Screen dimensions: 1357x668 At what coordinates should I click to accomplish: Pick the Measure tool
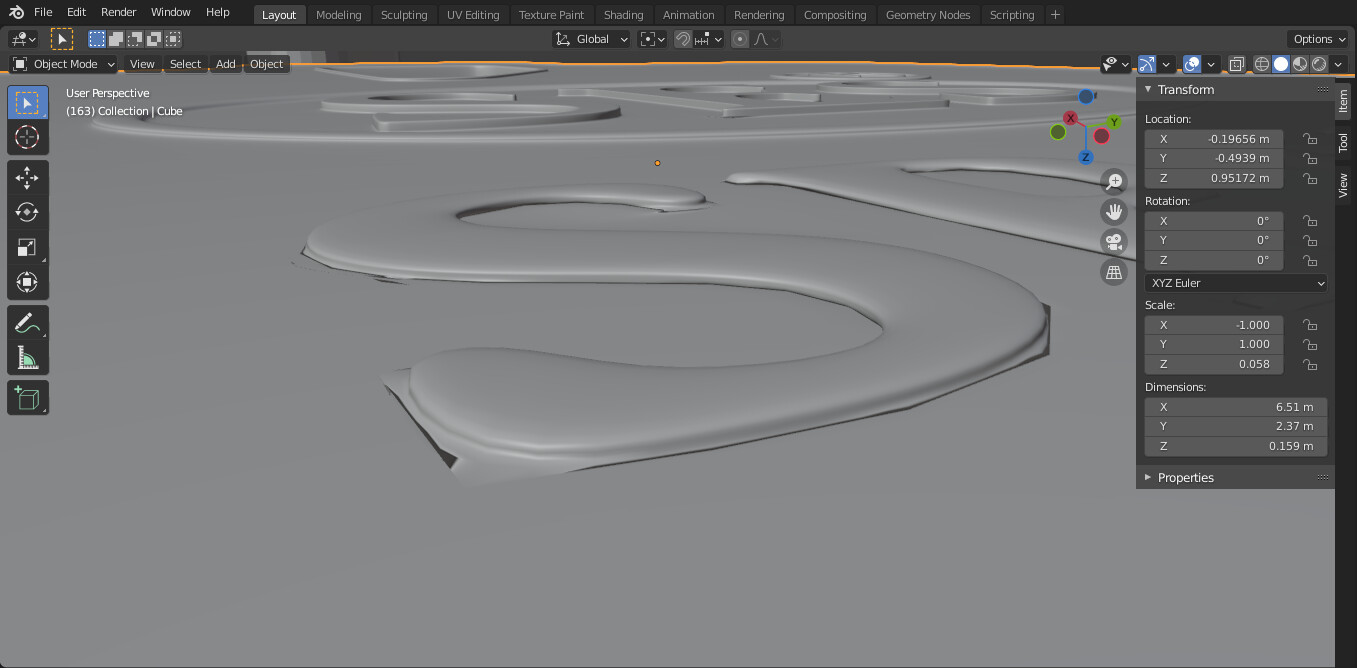(27, 357)
